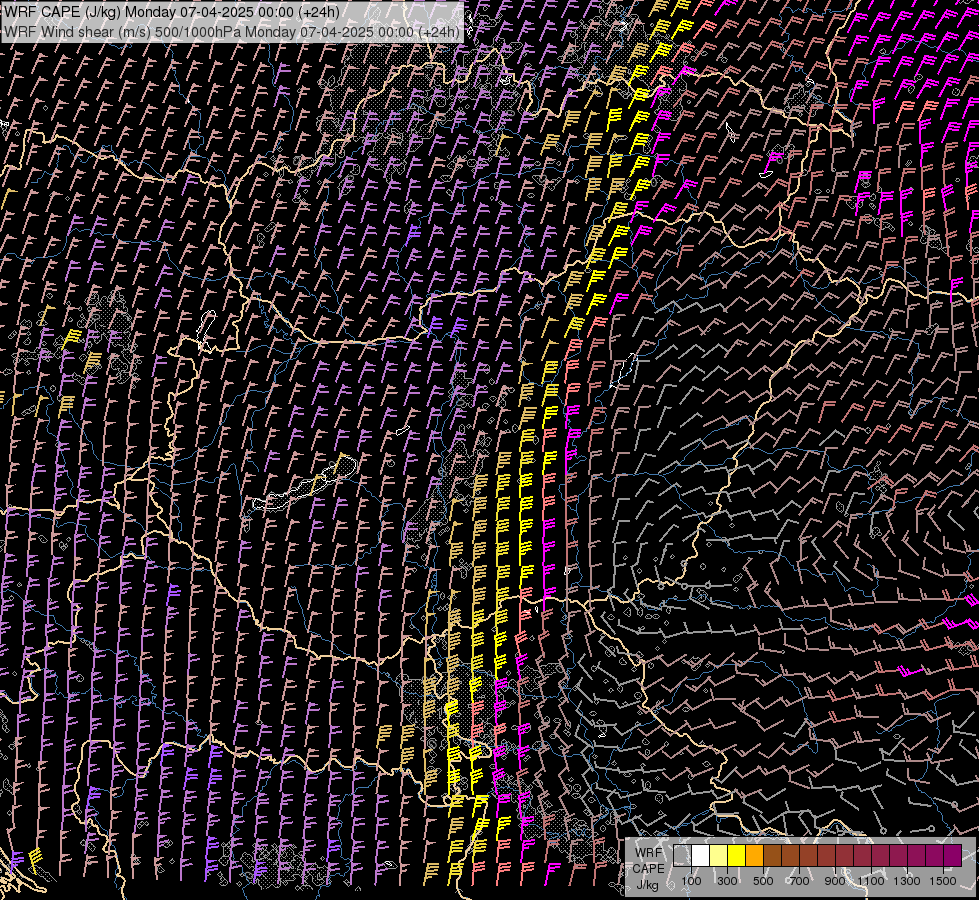Click the legend value 900
This screenshot has height=900, width=979.
point(835,881)
